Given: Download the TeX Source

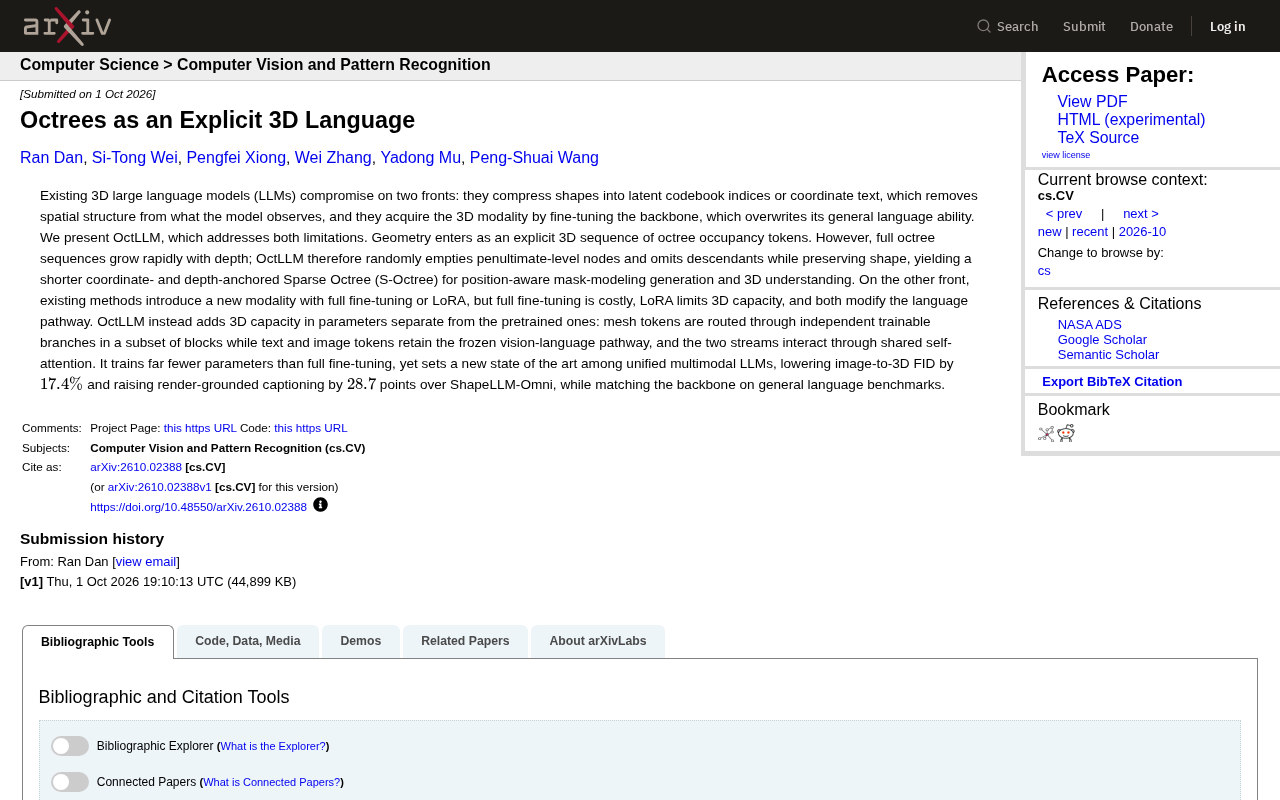Looking at the screenshot, I should 1098,138.
